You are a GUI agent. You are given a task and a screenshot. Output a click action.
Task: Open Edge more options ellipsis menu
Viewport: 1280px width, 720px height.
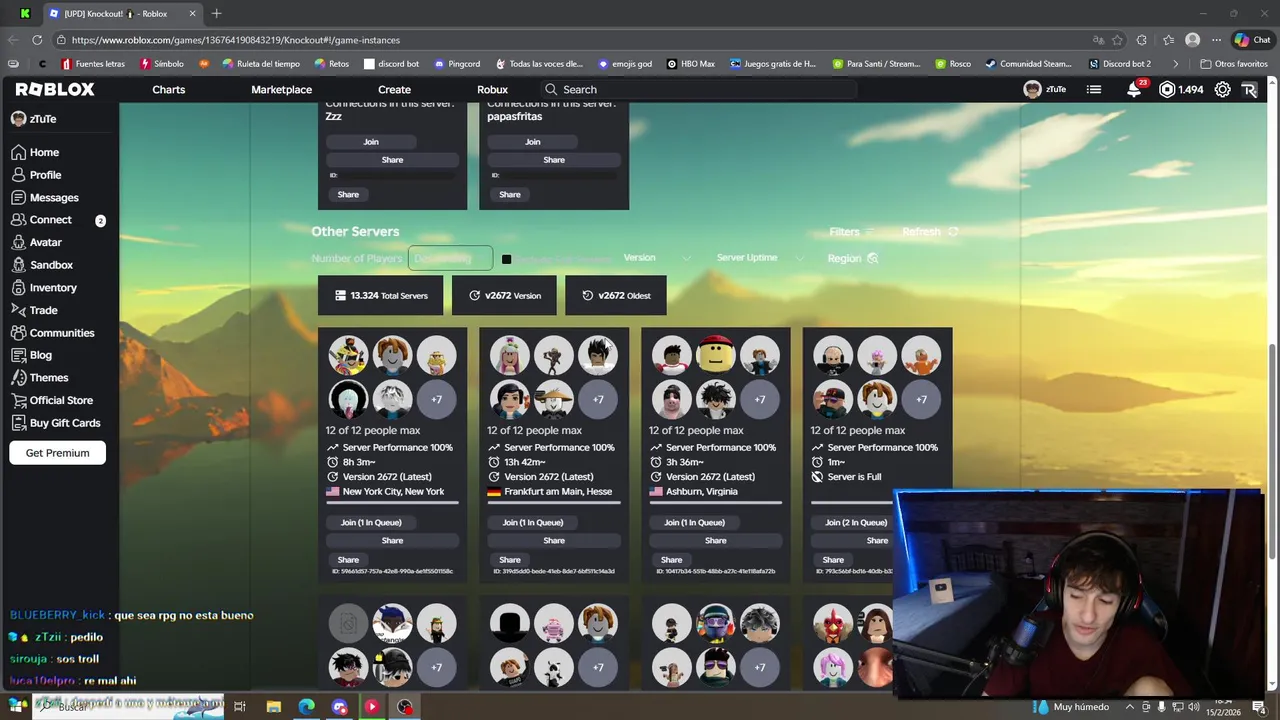[x=1216, y=40]
